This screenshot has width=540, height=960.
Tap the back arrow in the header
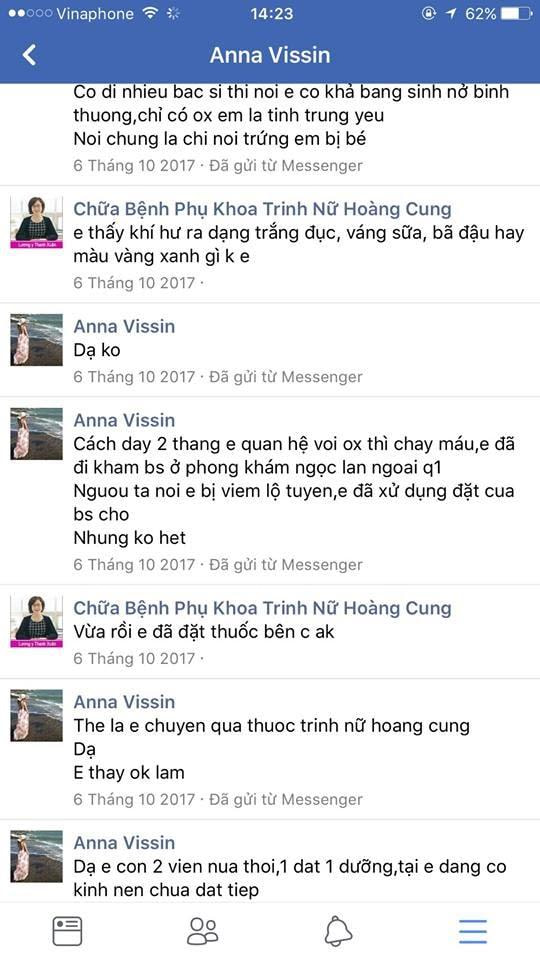click(x=29, y=55)
